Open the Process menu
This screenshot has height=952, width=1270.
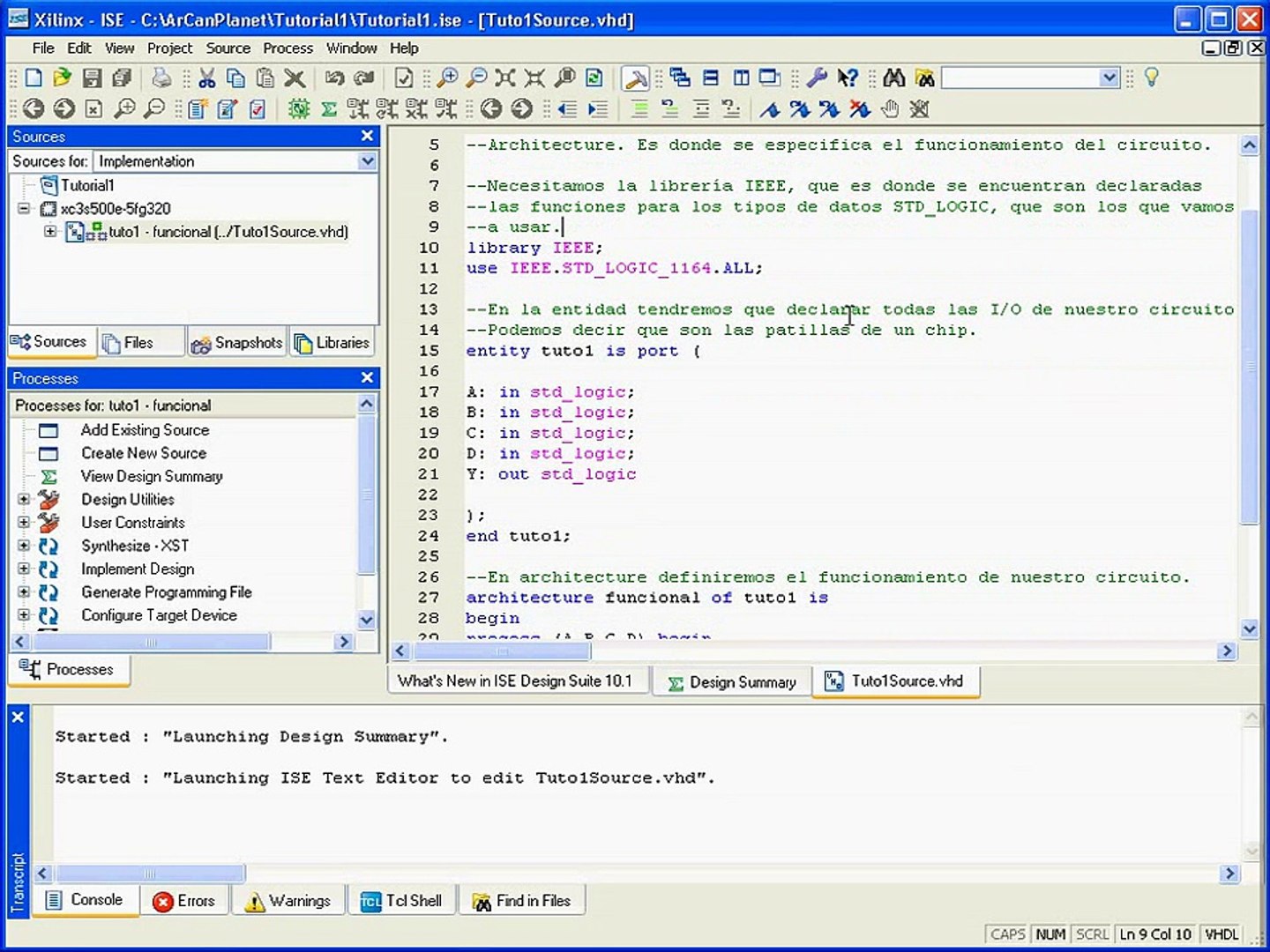(x=288, y=48)
